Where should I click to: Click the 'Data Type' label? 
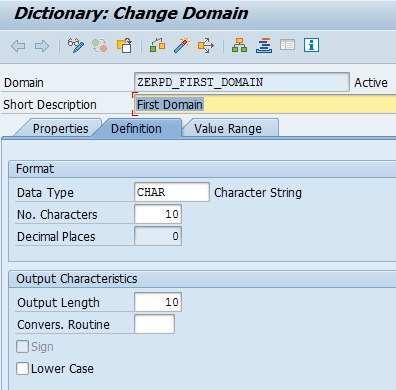coord(45,193)
